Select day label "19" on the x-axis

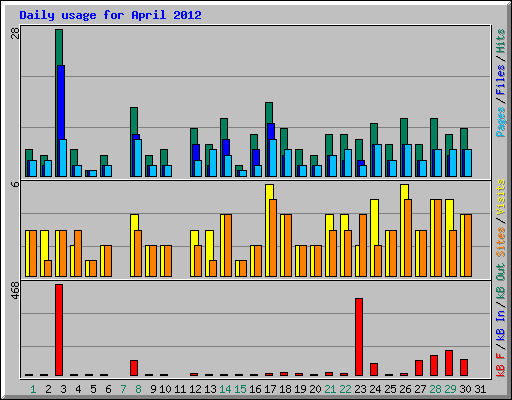(x=300, y=389)
